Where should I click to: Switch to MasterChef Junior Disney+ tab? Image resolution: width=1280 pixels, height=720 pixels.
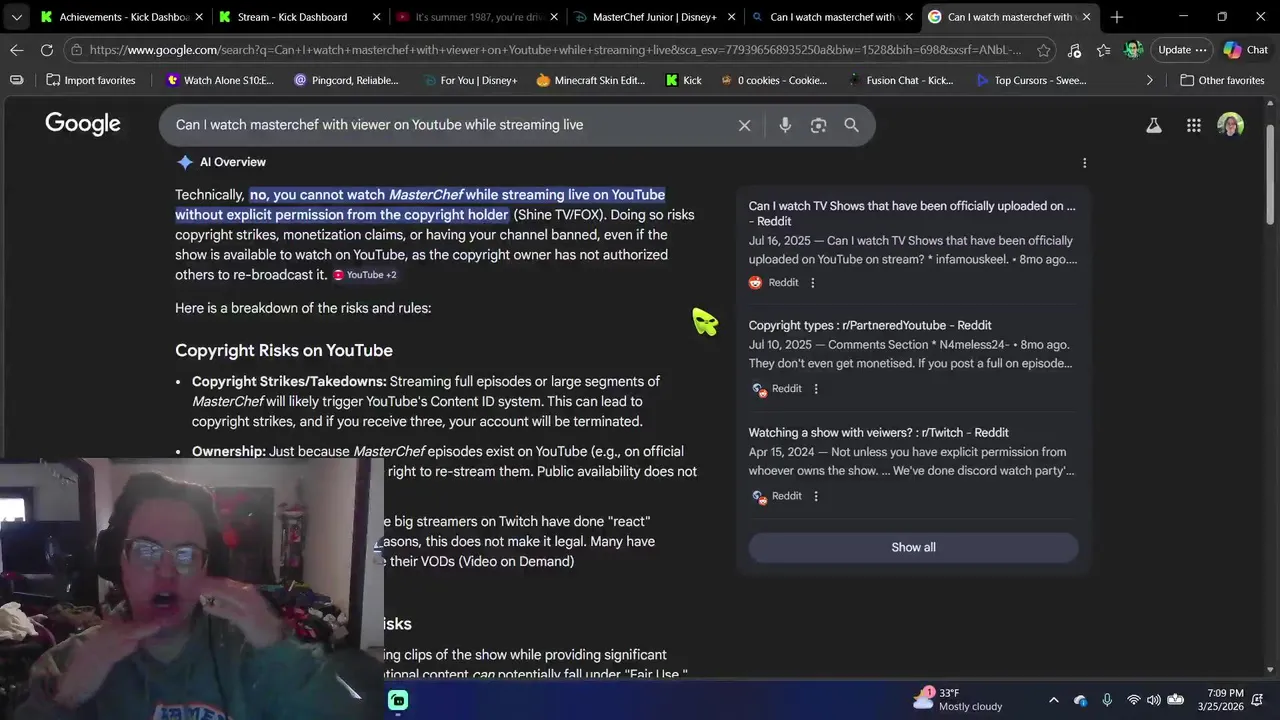654,17
